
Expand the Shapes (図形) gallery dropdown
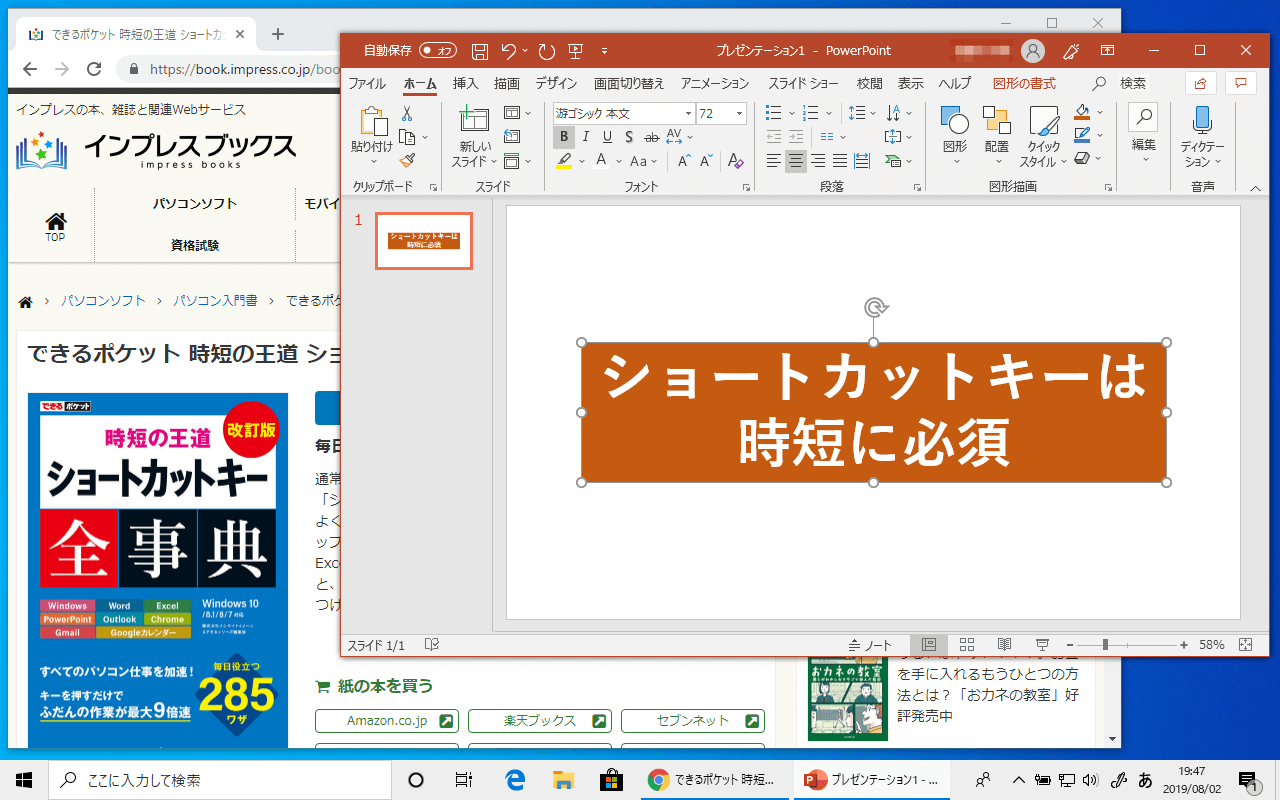(955, 161)
